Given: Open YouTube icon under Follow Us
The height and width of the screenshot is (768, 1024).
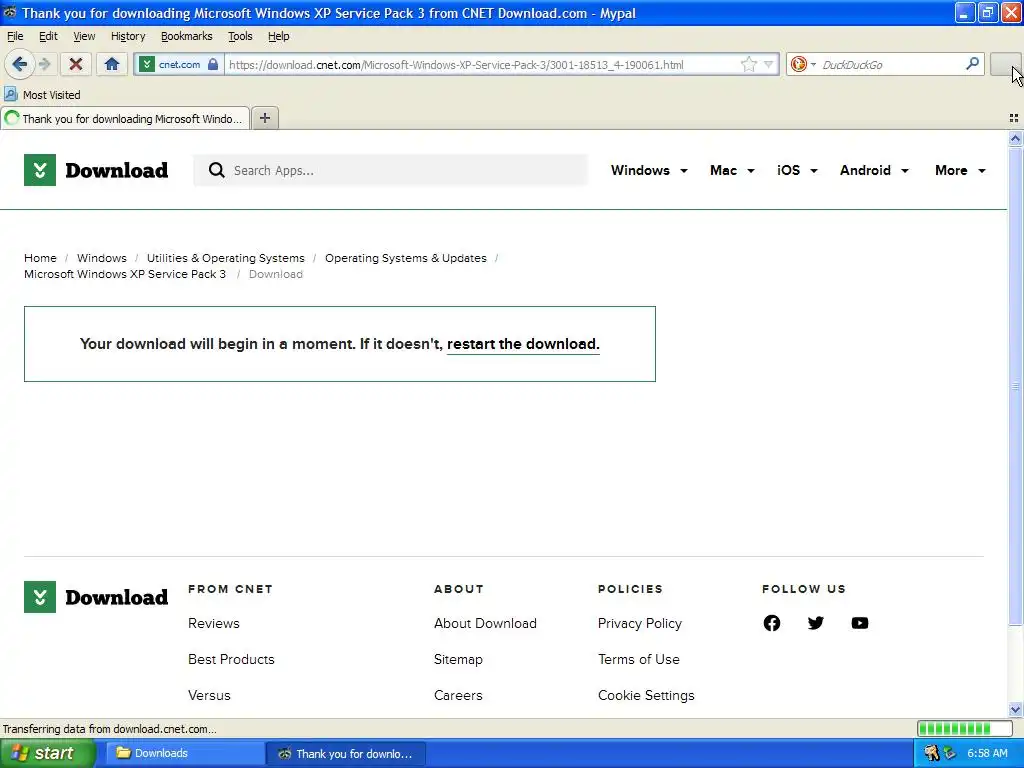Looking at the screenshot, I should point(860,623).
